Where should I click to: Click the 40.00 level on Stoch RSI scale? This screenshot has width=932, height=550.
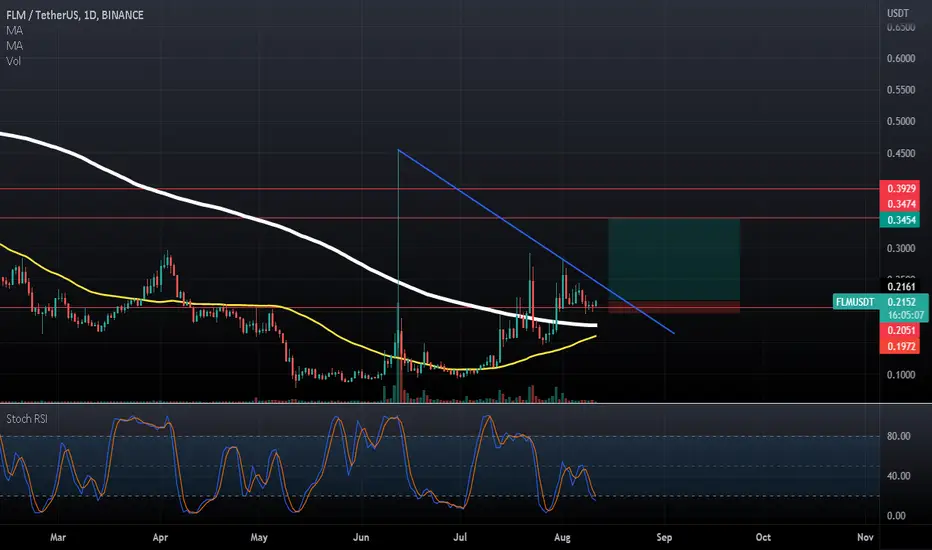pos(898,476)
